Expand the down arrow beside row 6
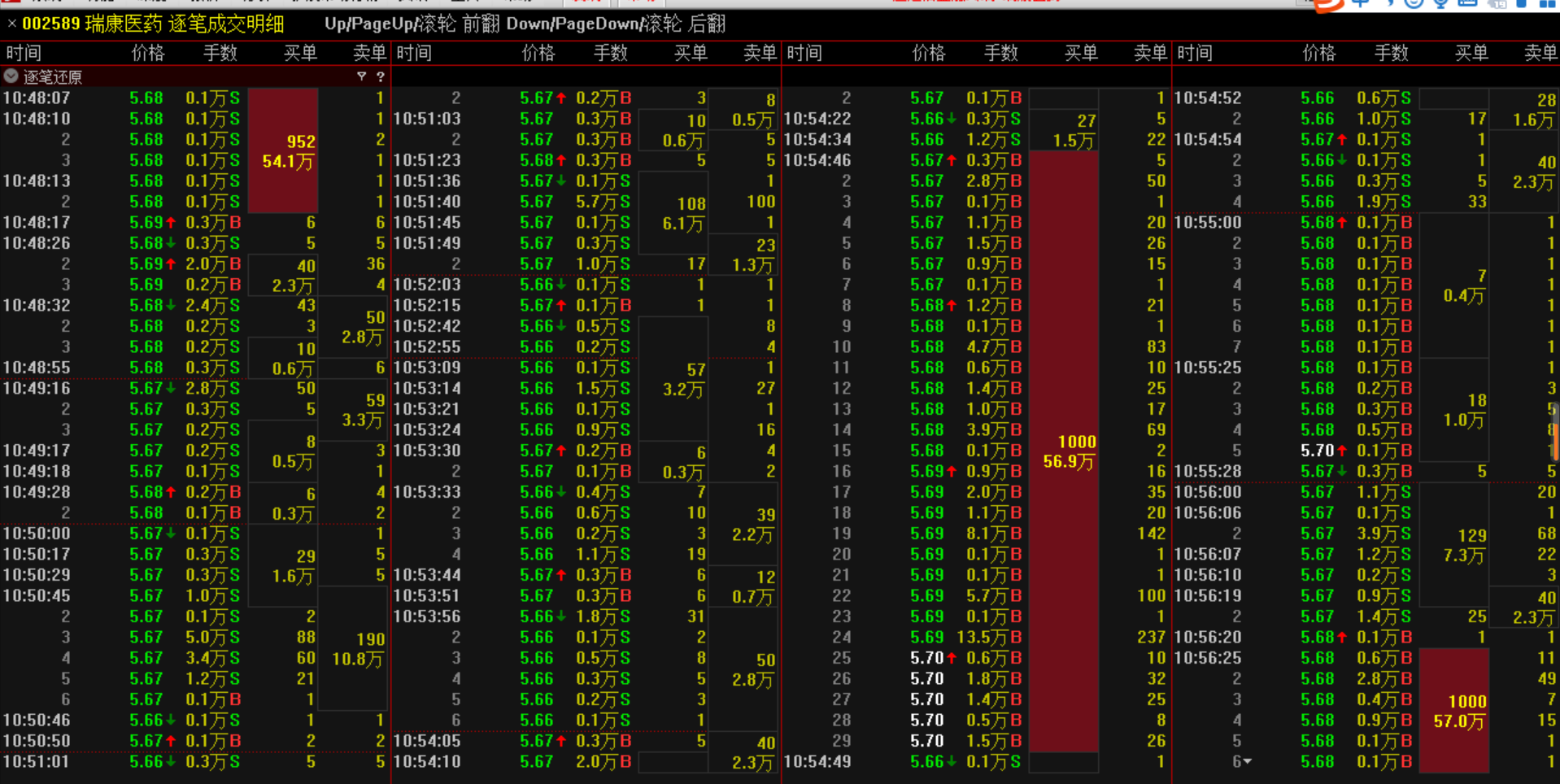The height and width of the screenshot is (784, 1560). point(1248,762)
